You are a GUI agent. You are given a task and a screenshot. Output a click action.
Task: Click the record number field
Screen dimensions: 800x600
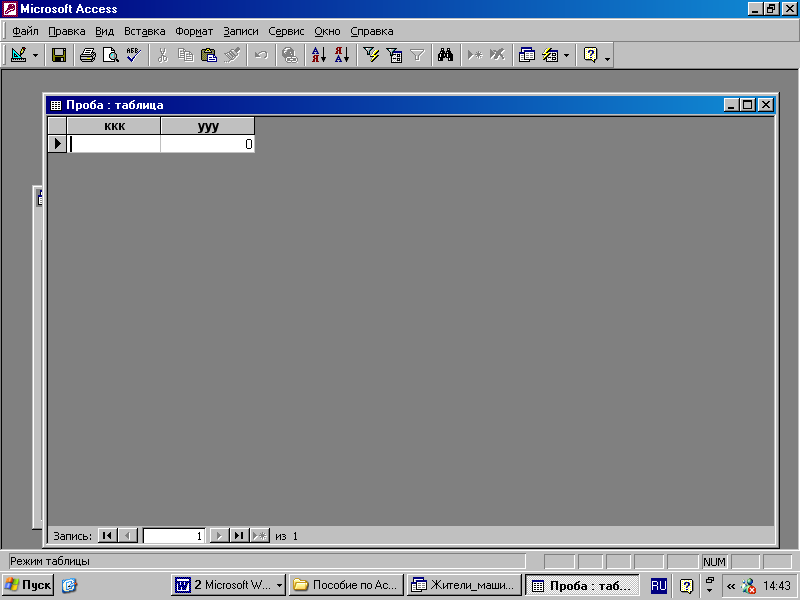[x=174, y=536]
